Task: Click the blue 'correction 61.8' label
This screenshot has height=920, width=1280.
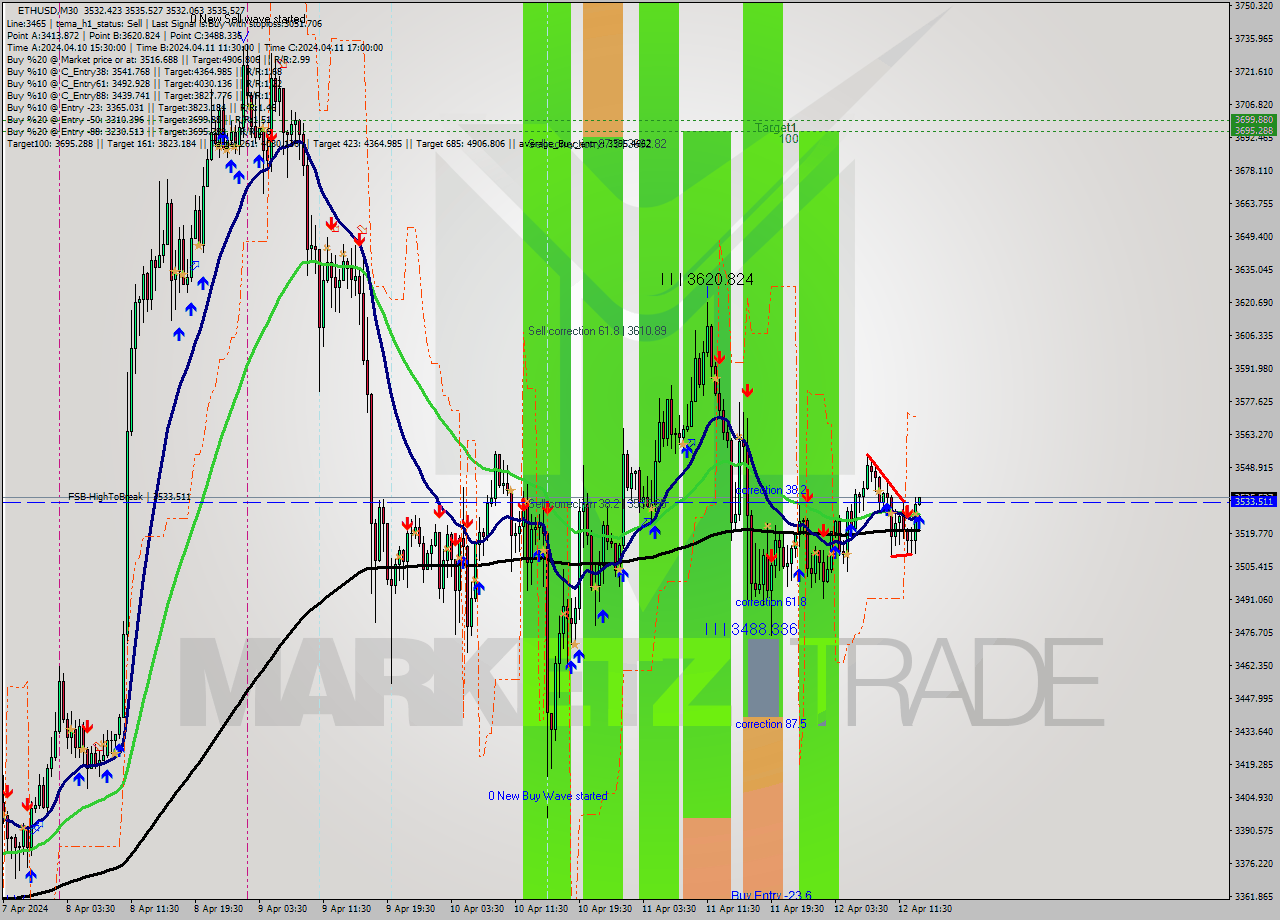Action: [x=770, y=602]
